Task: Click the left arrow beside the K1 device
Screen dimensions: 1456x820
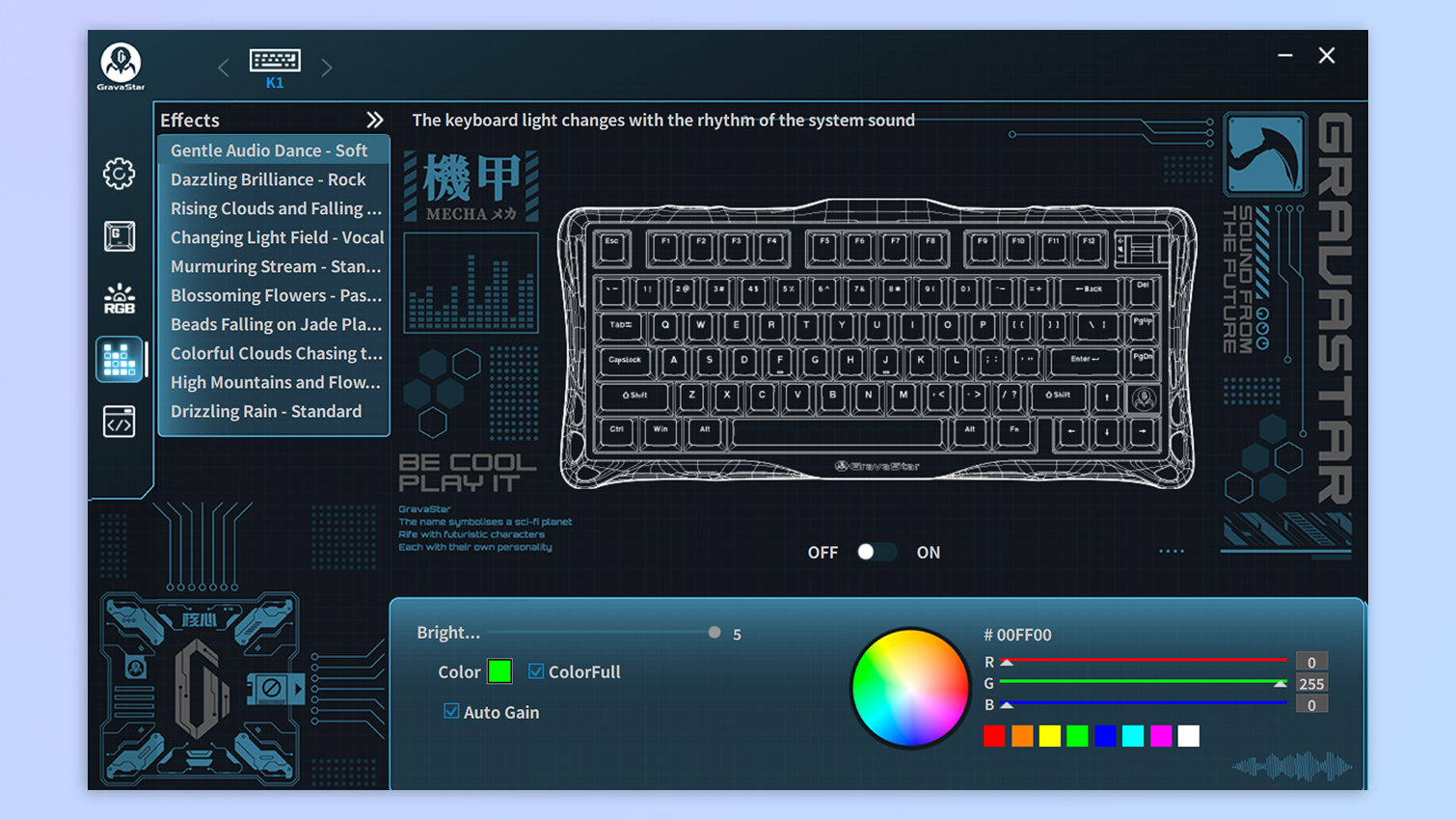Action: point(223,67)
